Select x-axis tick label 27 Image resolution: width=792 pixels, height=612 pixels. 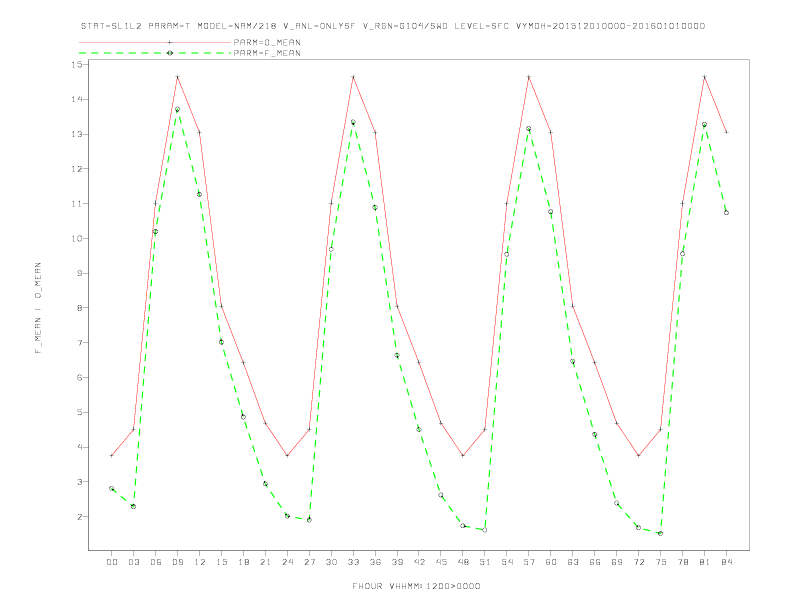tap(309, 562)
